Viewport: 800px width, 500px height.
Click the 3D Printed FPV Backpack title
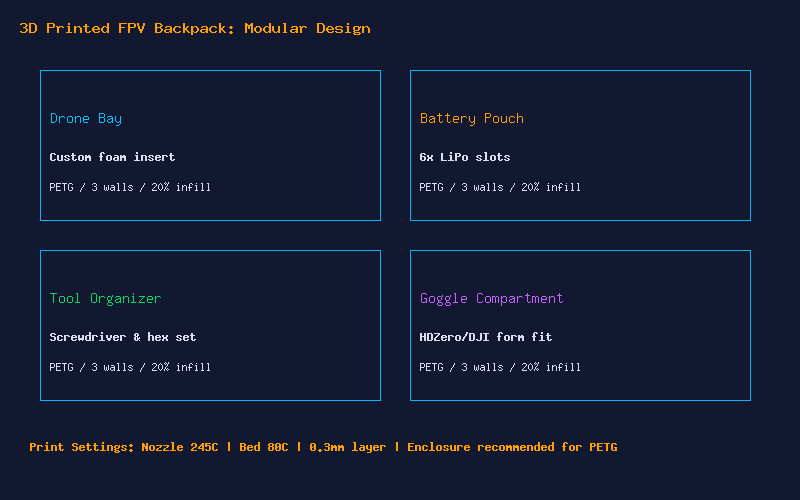coord(195,29)
